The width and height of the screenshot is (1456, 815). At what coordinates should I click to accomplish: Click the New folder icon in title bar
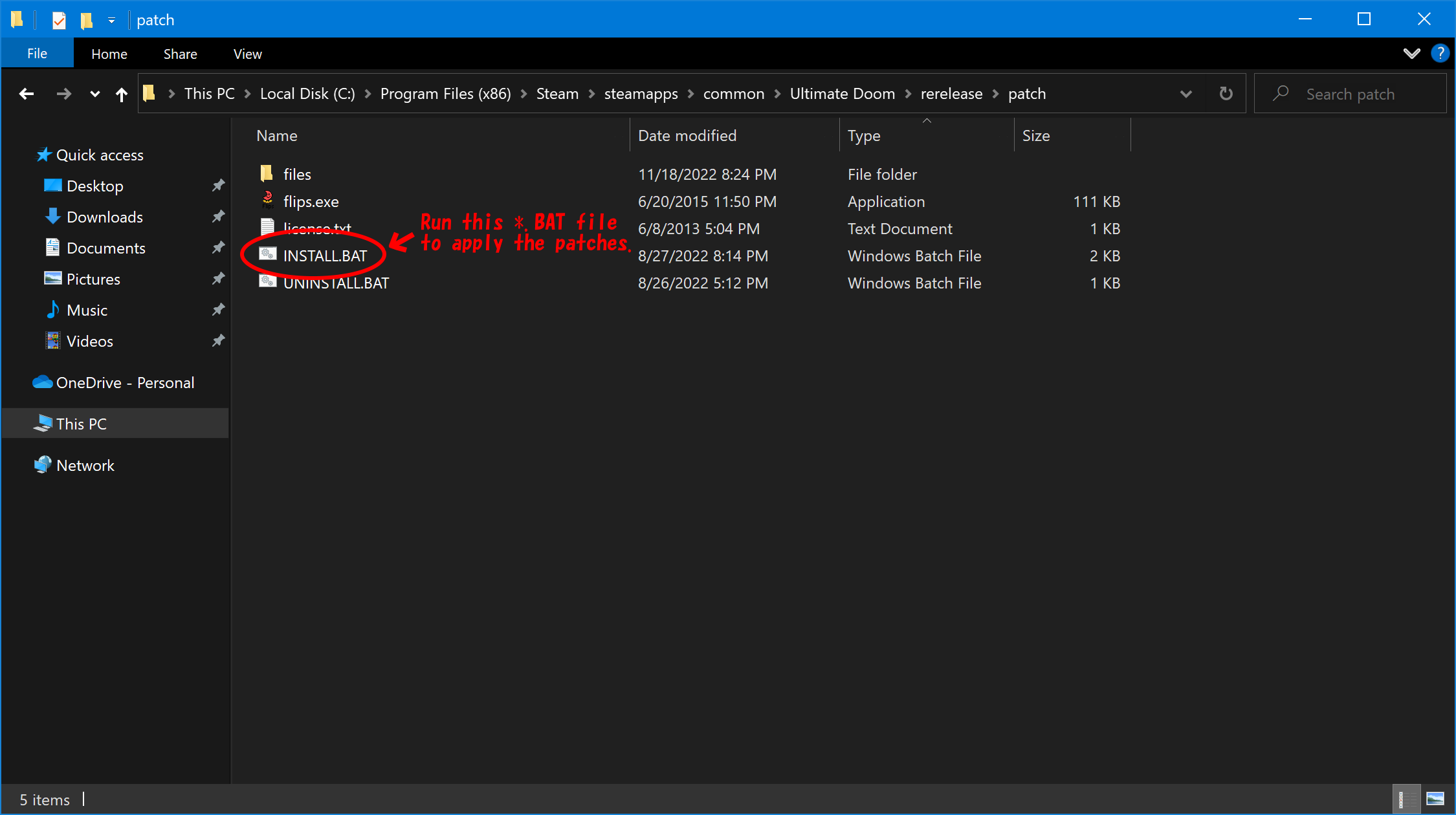(x=86, y=20)
